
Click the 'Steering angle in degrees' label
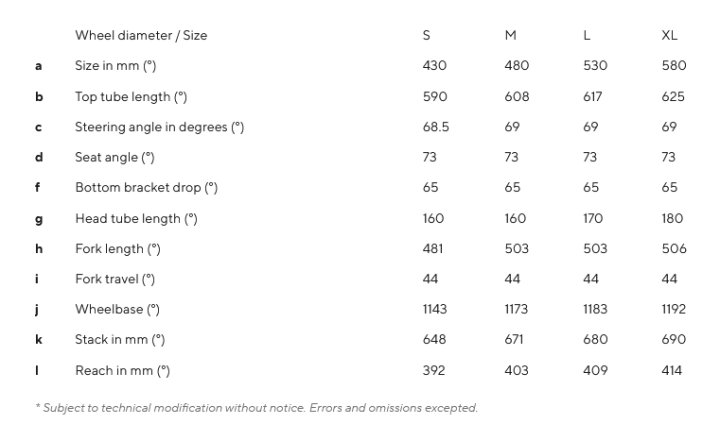coord(159,127)
